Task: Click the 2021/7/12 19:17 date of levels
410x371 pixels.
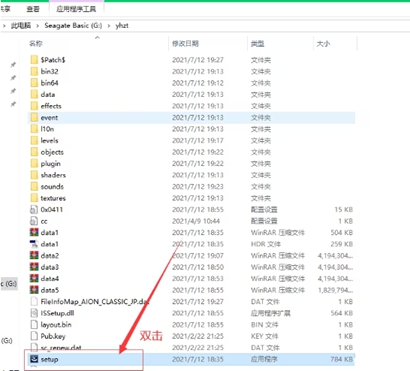Action: (x=198, y=141)
